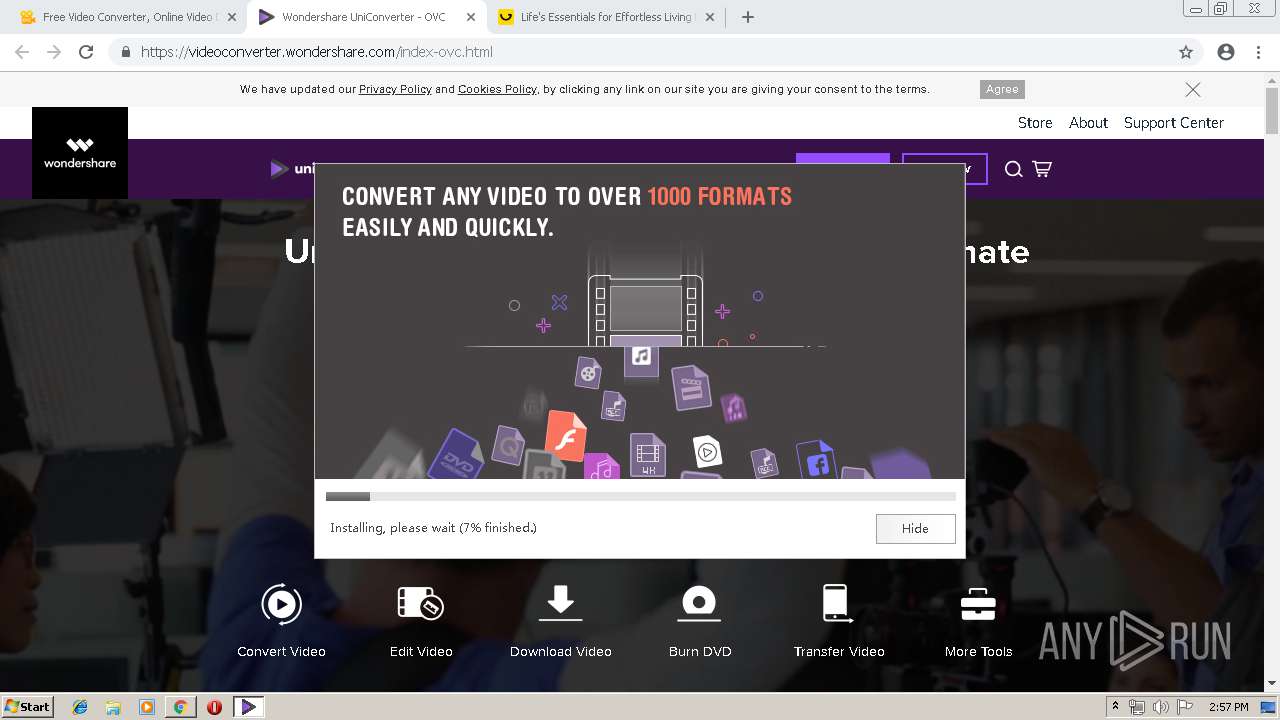Open the Chrome three-dot menu
This screenshot has width=1280, height=720.
1259,52
